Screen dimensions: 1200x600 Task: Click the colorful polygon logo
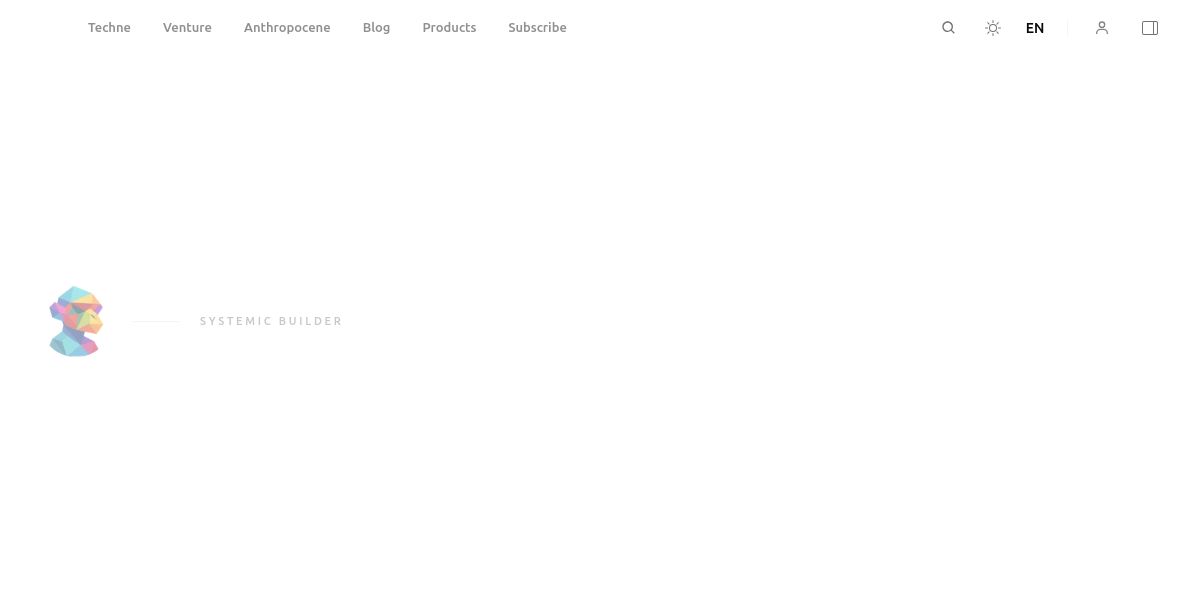[x=76, y=321]
